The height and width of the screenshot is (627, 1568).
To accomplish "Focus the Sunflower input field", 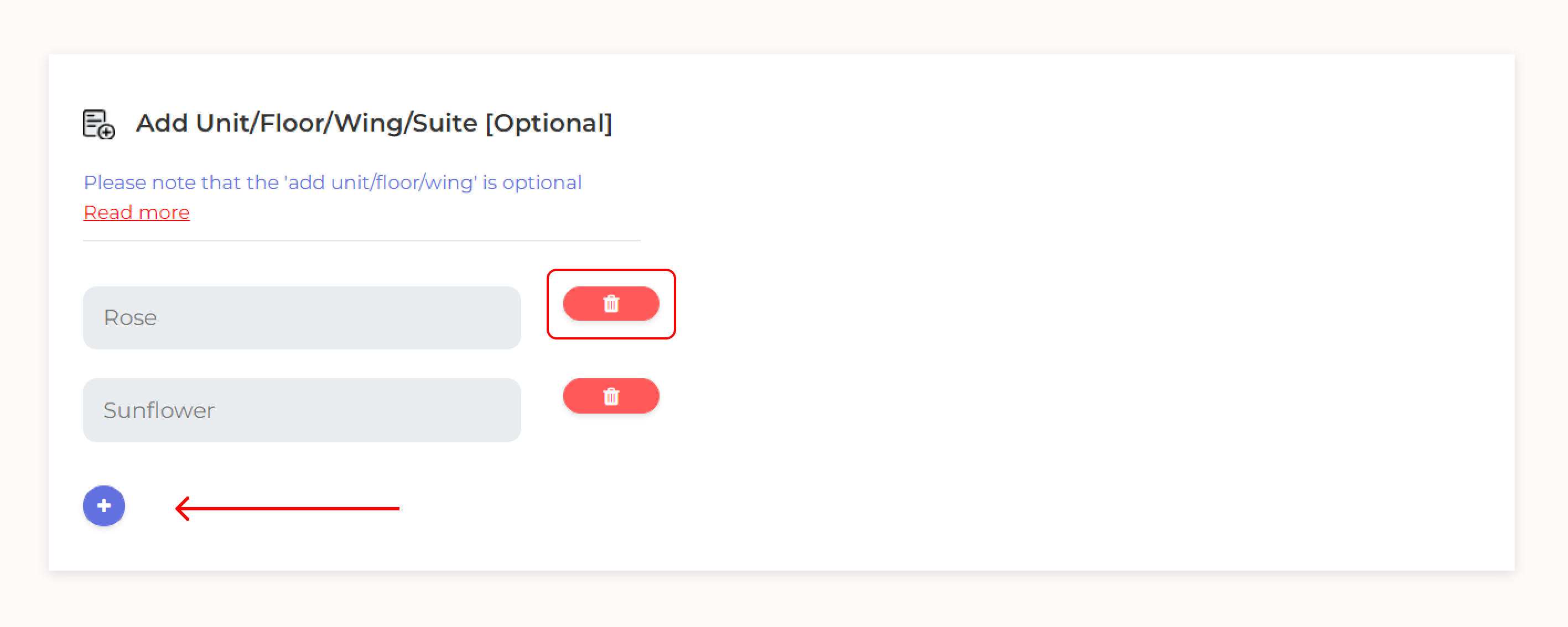I will (x=302, y=410).
